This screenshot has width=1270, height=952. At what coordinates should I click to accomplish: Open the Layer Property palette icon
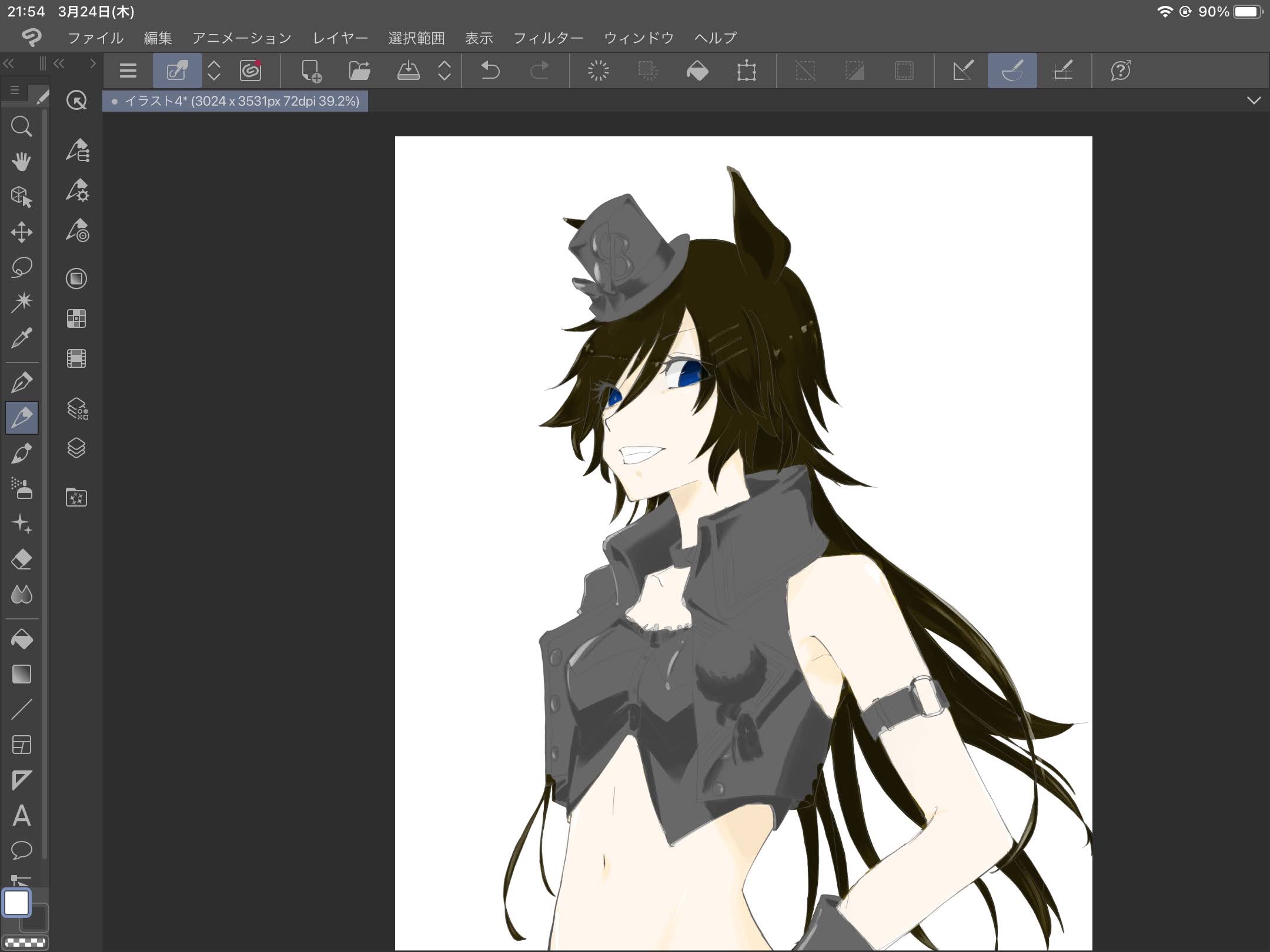pos(76,408)
